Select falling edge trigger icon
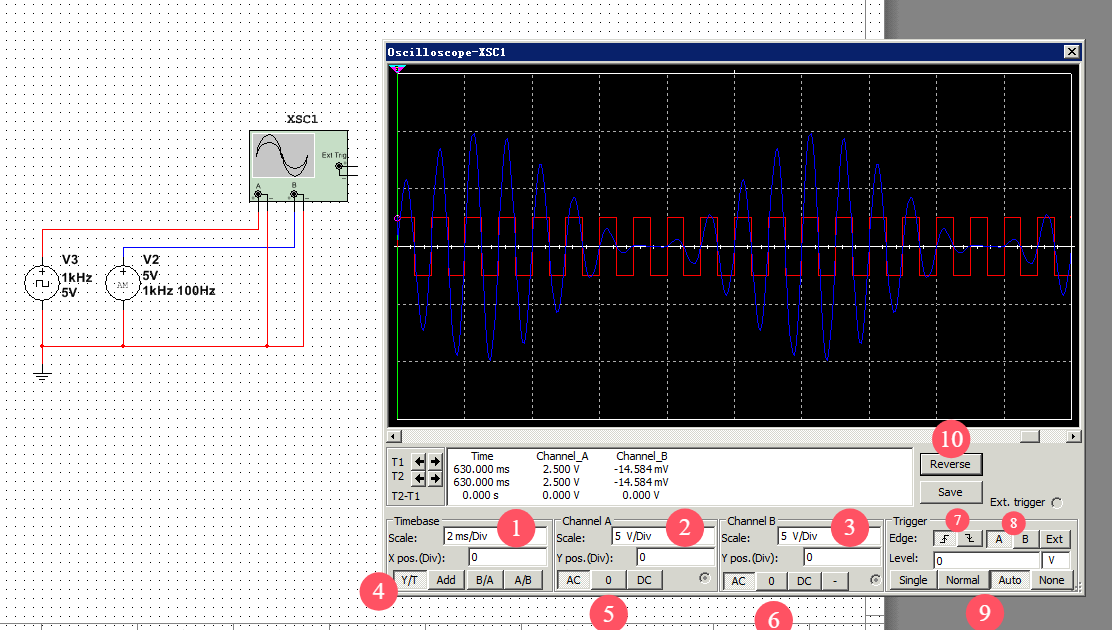Image resolution: width=1112 pixels, height=630 pixels. pos(969,538)
